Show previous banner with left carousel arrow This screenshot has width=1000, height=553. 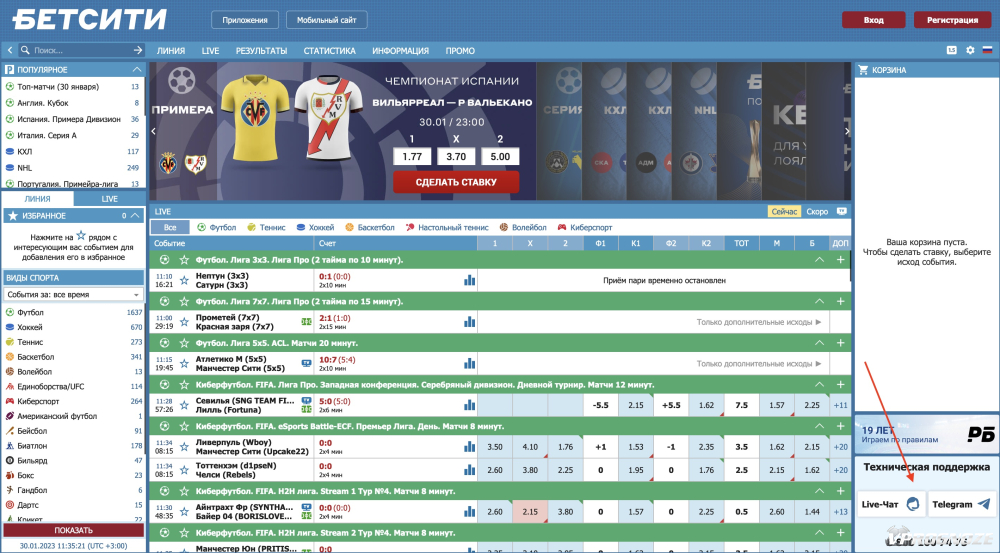(x=154, y=131)
